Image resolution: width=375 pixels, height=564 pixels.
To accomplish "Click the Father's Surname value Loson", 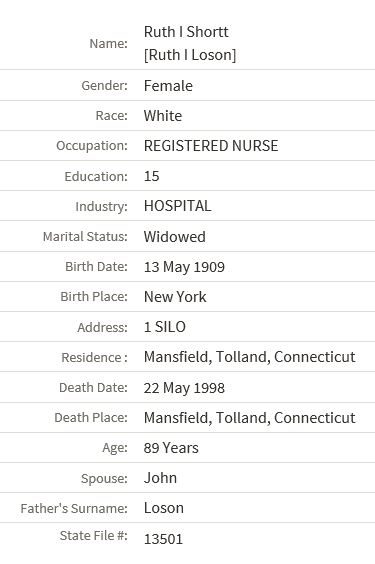I will click(x=164, y=508).
